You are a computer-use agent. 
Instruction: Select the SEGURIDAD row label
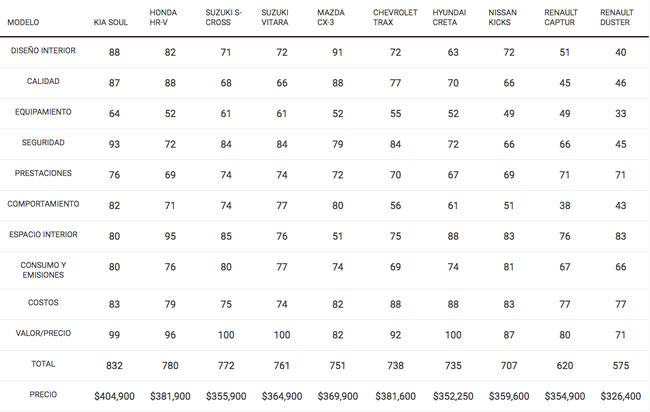click(x=43, y=143)
